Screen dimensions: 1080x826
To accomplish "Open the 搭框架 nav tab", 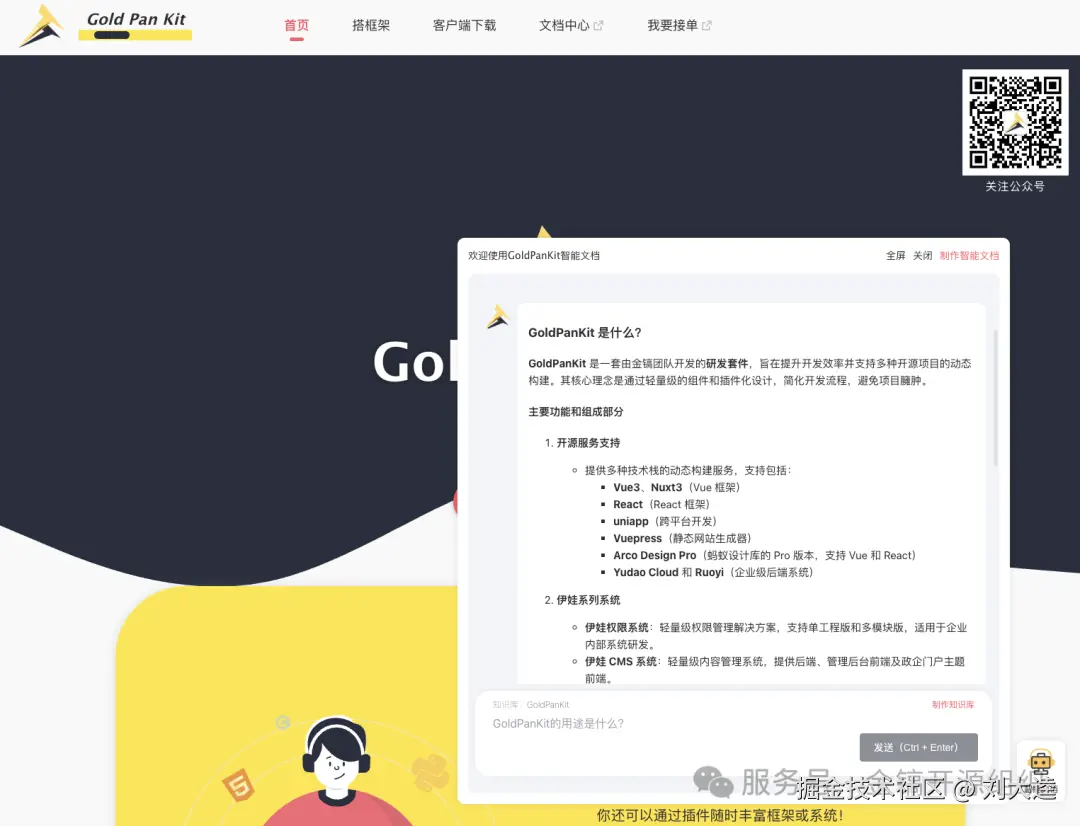I will 371,25.
